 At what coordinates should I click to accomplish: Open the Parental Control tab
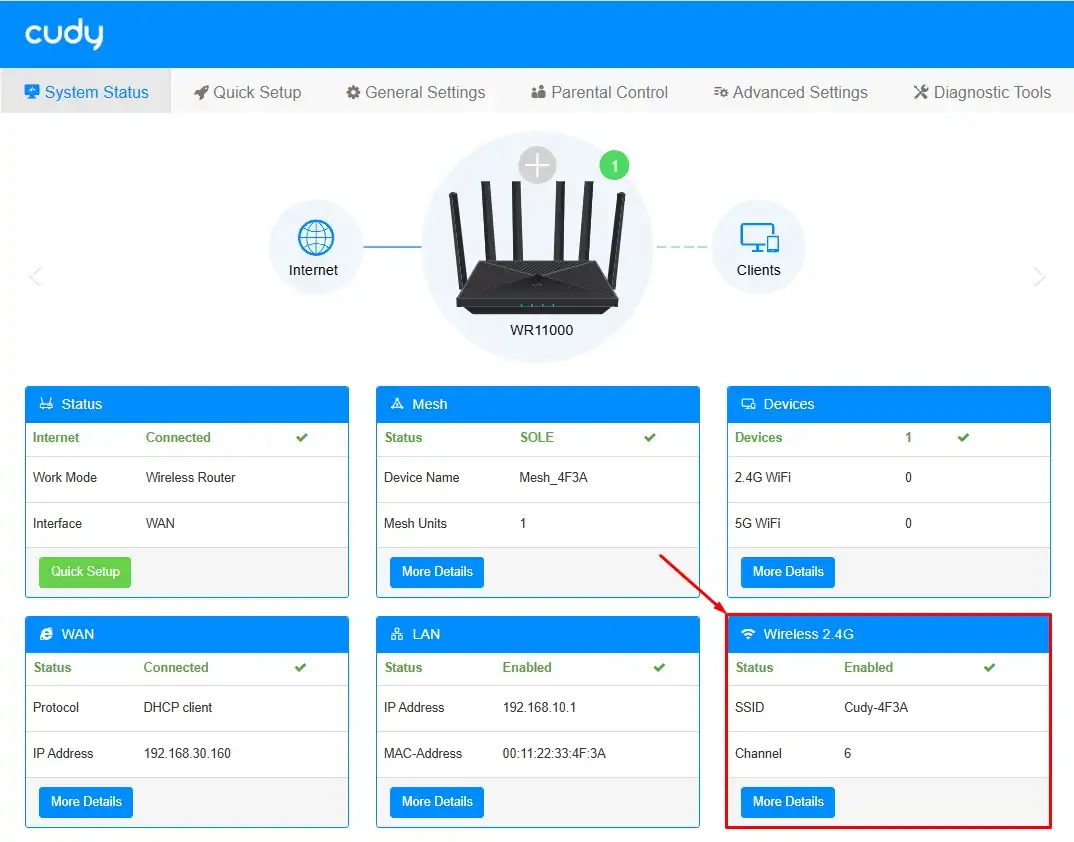click(599, 91)
